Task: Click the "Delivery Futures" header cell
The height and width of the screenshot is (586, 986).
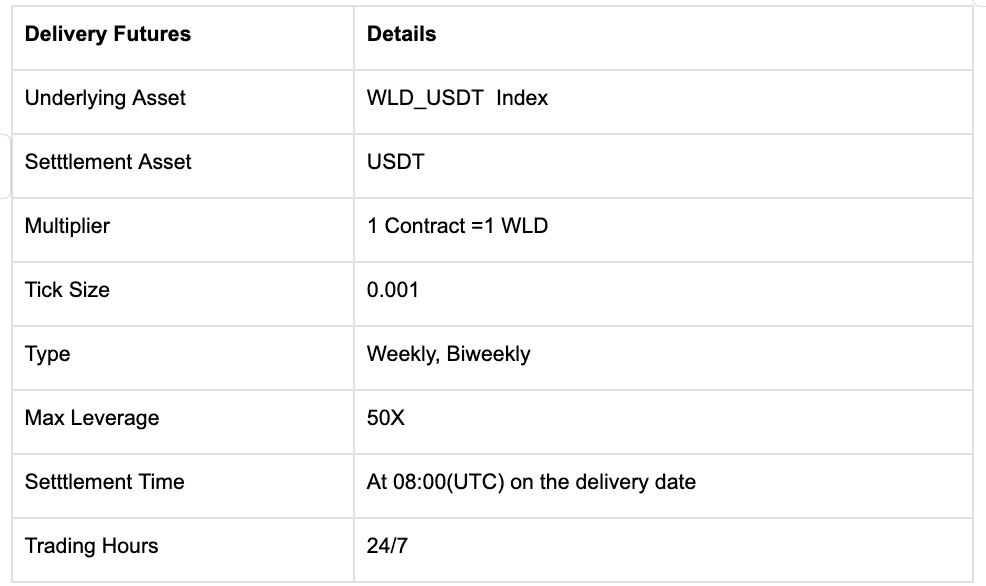Action: point(107,34)
